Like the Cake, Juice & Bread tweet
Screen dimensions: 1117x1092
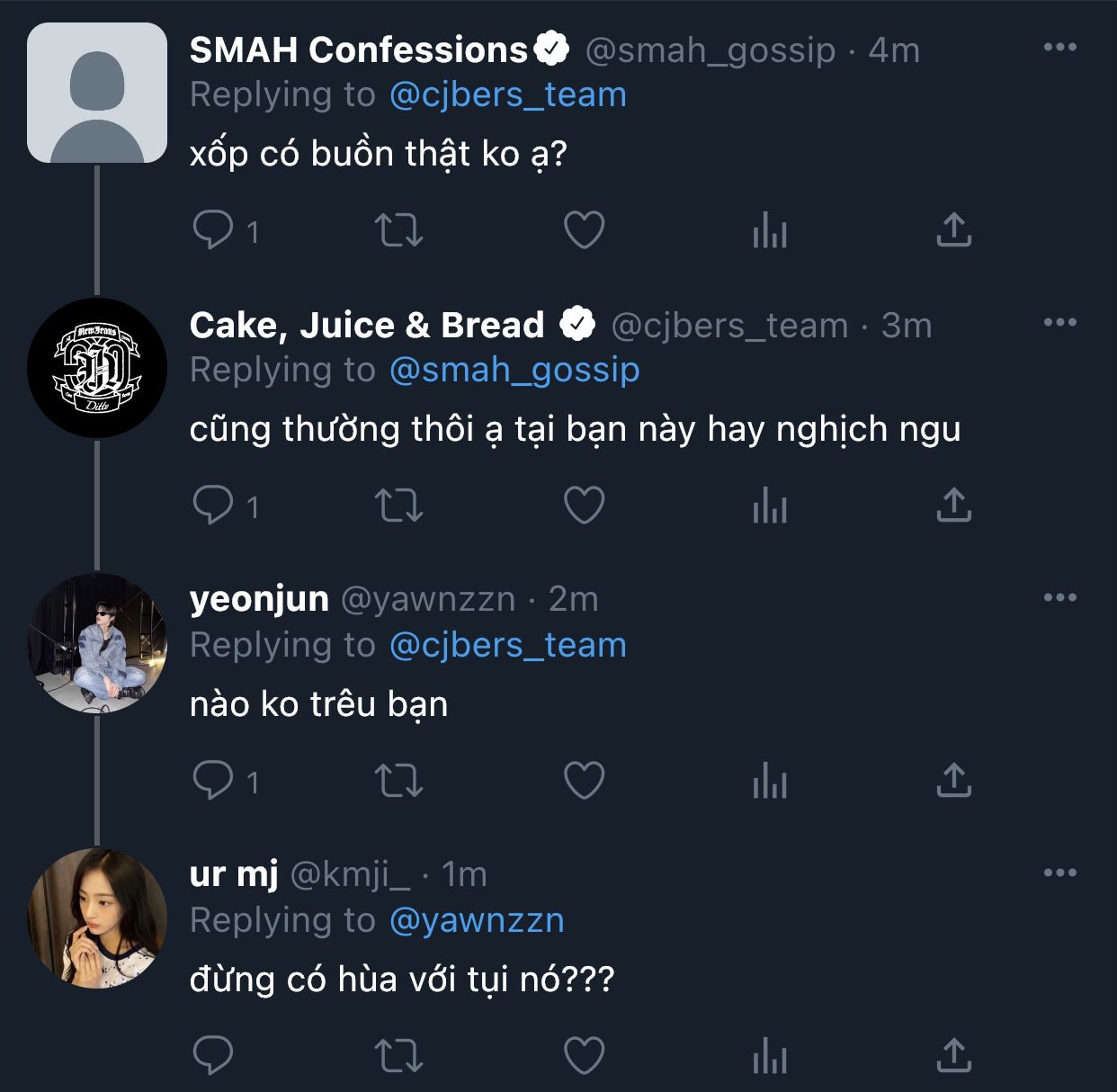click(584, 506)
